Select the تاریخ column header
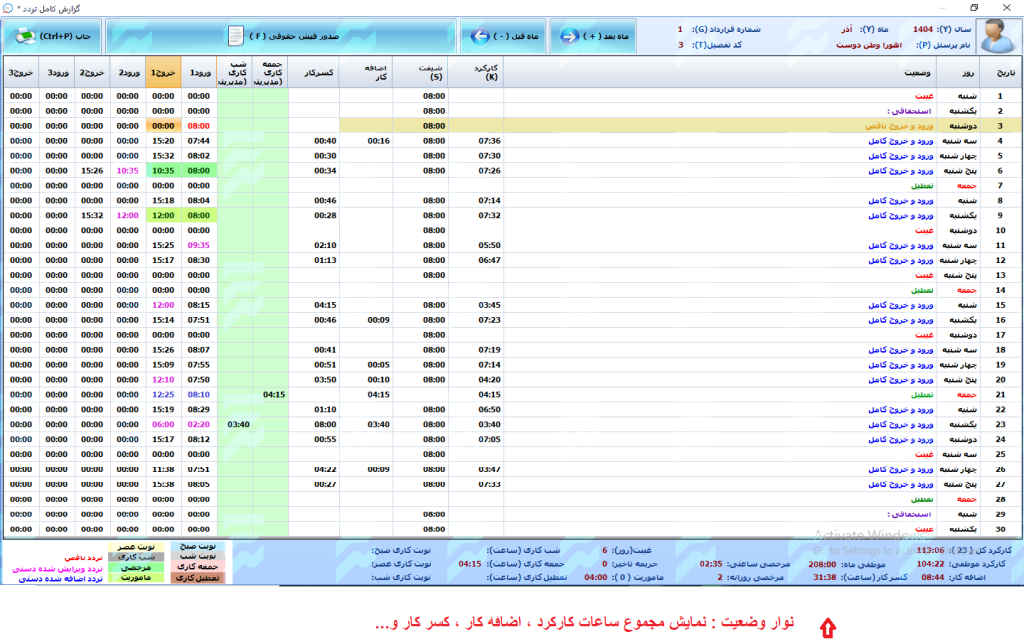Image resolution: width=1024 pixels, height=644 pixels. tap(1000, 73)
